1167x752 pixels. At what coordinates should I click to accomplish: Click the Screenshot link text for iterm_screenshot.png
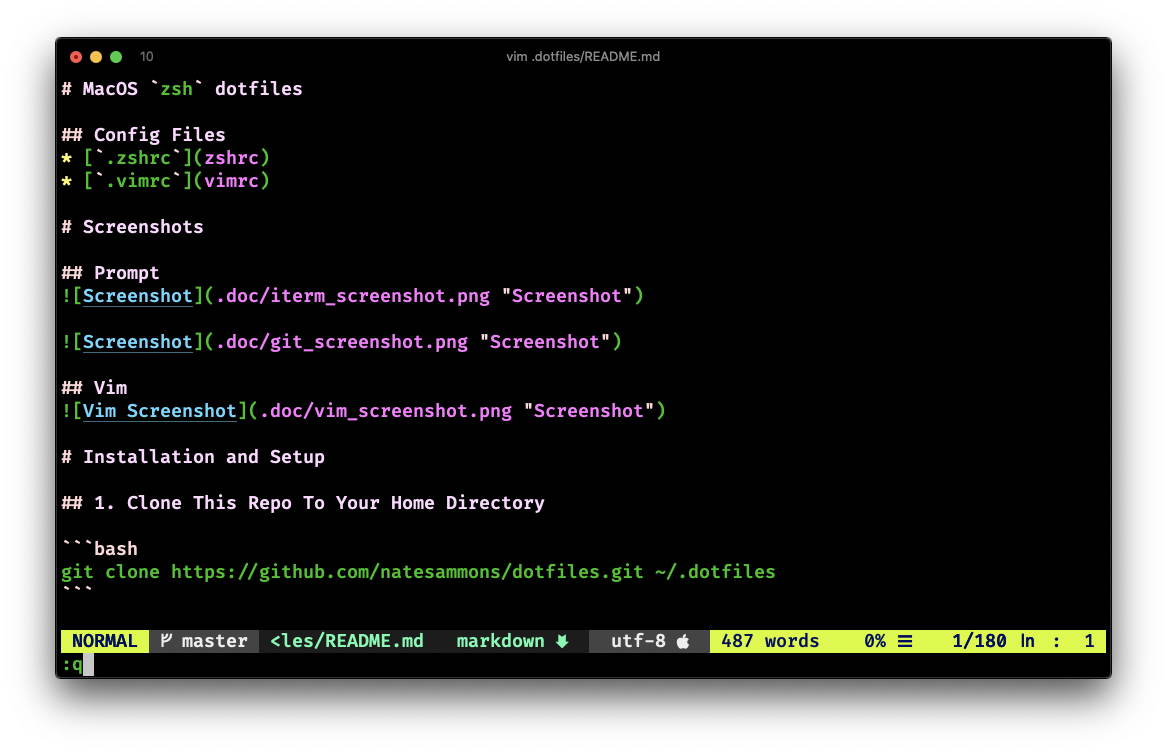click(x=138, y=296)
